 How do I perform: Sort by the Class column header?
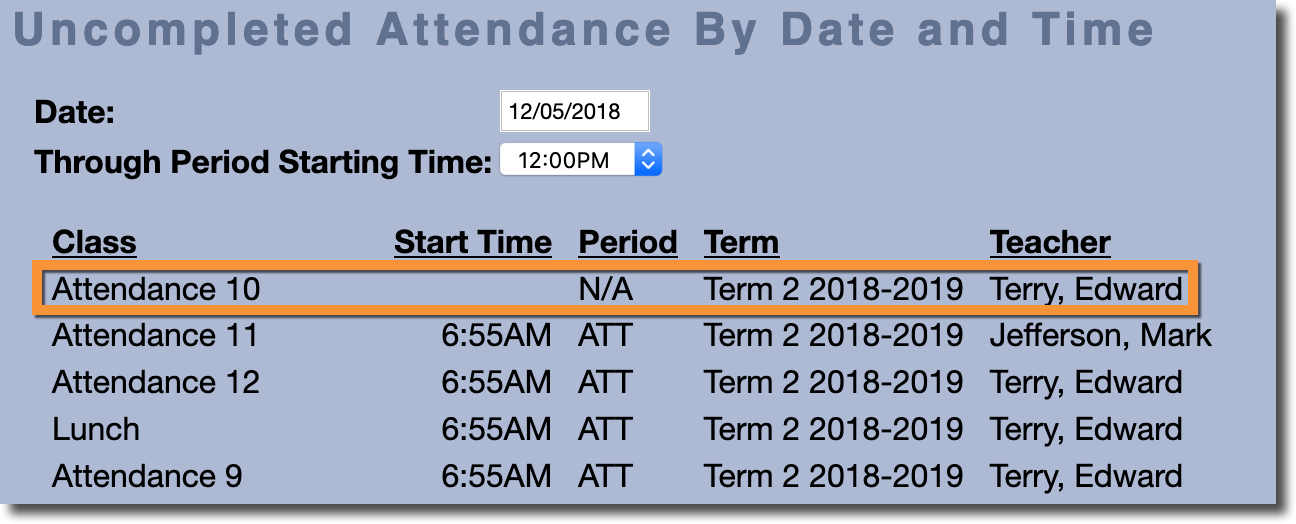pyautogui.click(x=94, y=242)
